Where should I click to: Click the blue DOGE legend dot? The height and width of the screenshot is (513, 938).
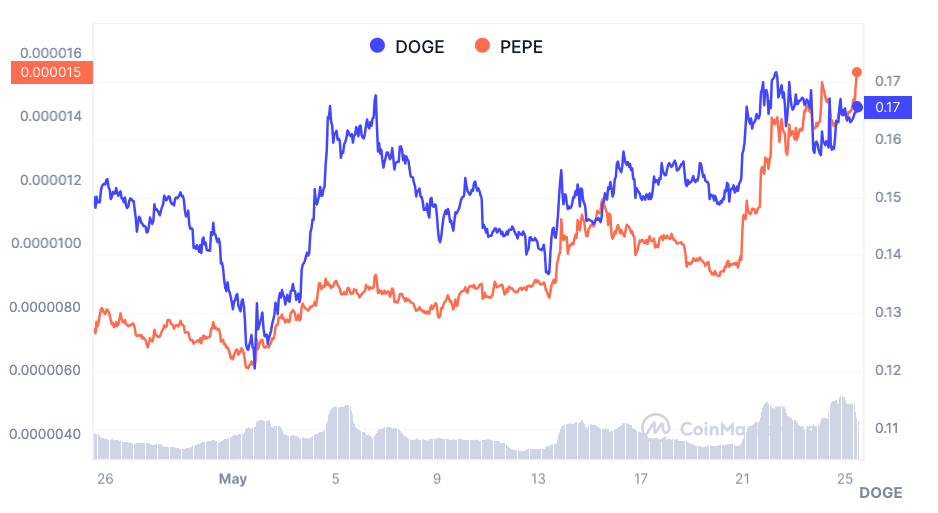(378, 46)
